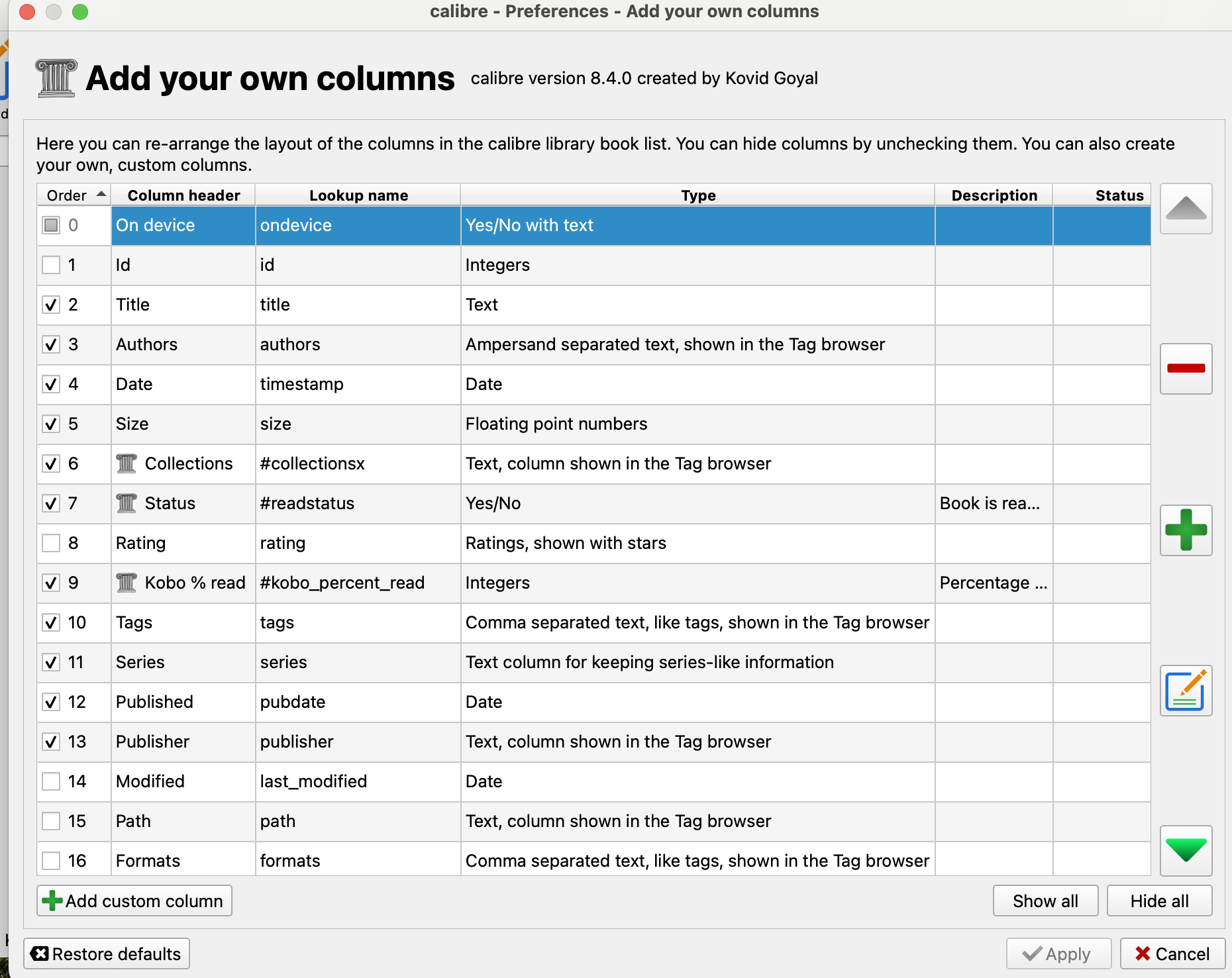
Task: Click the red minus delete column icon
Action: (x=1186, y=369)
